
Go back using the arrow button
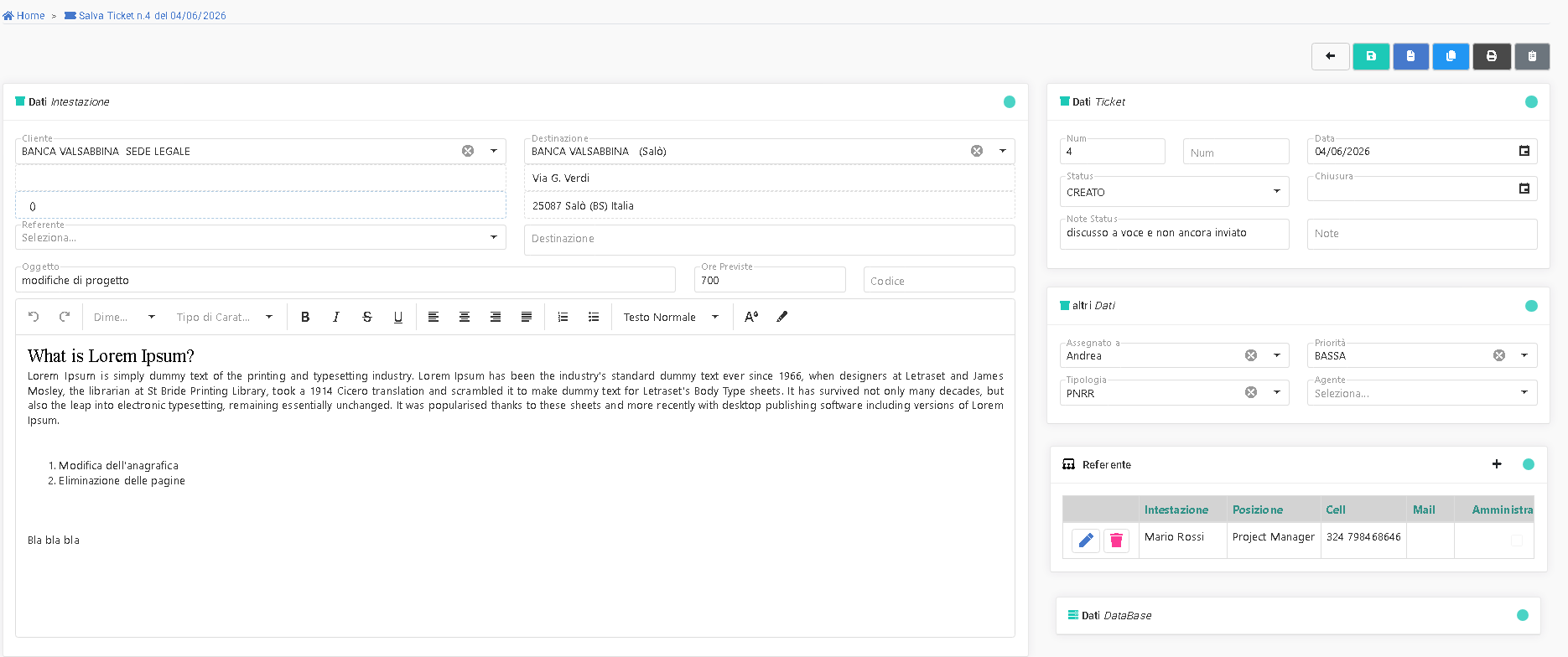coord(1331,56)
